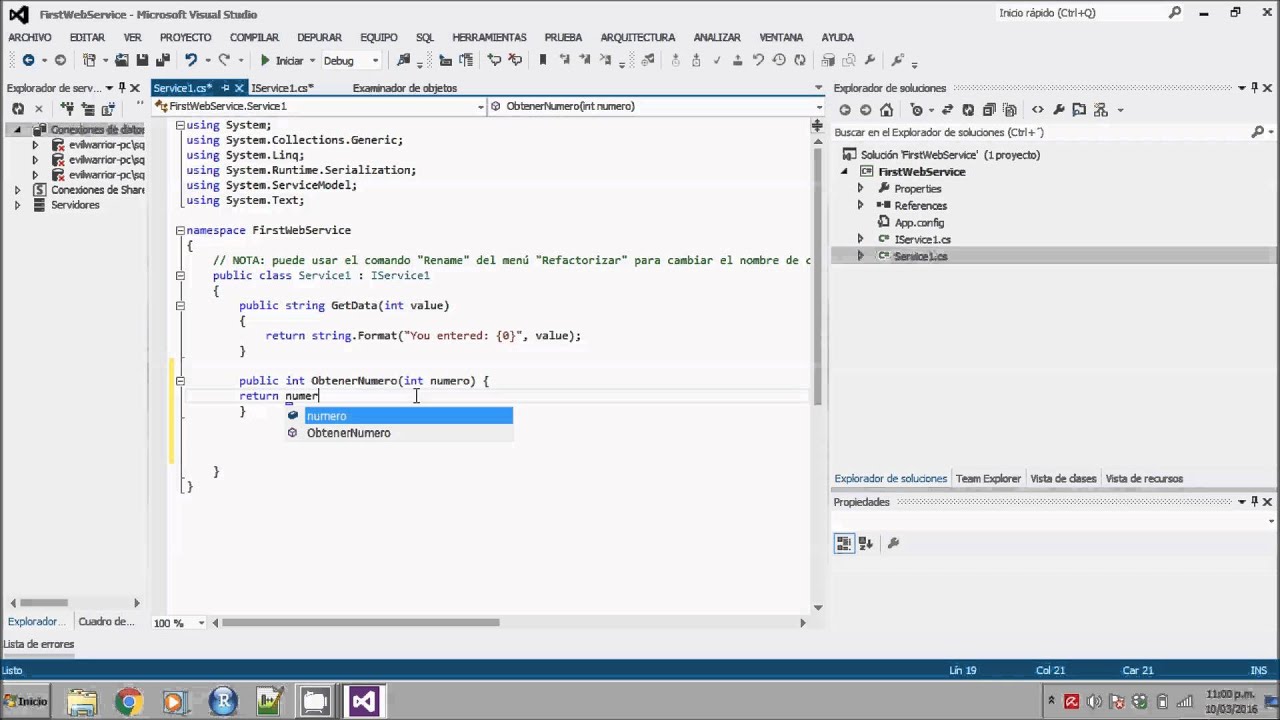Screen dimensions: 1280x720
Task: Select IService1.cs in Solution Explorer
Action: pos(922,240)
